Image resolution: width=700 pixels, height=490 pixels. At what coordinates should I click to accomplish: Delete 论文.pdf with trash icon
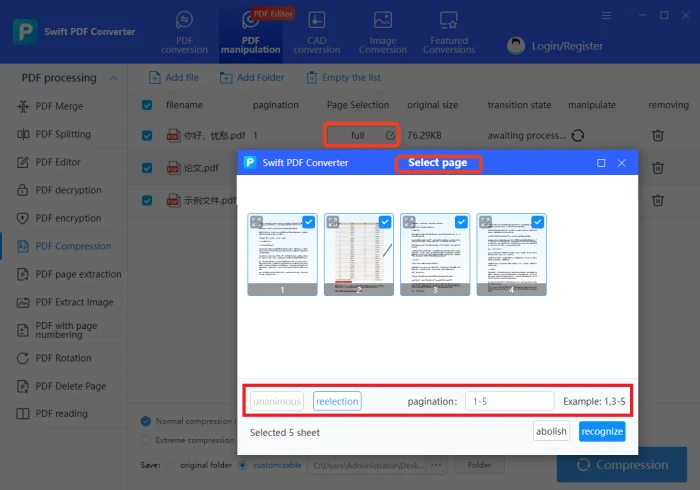(x=658, y=168)
